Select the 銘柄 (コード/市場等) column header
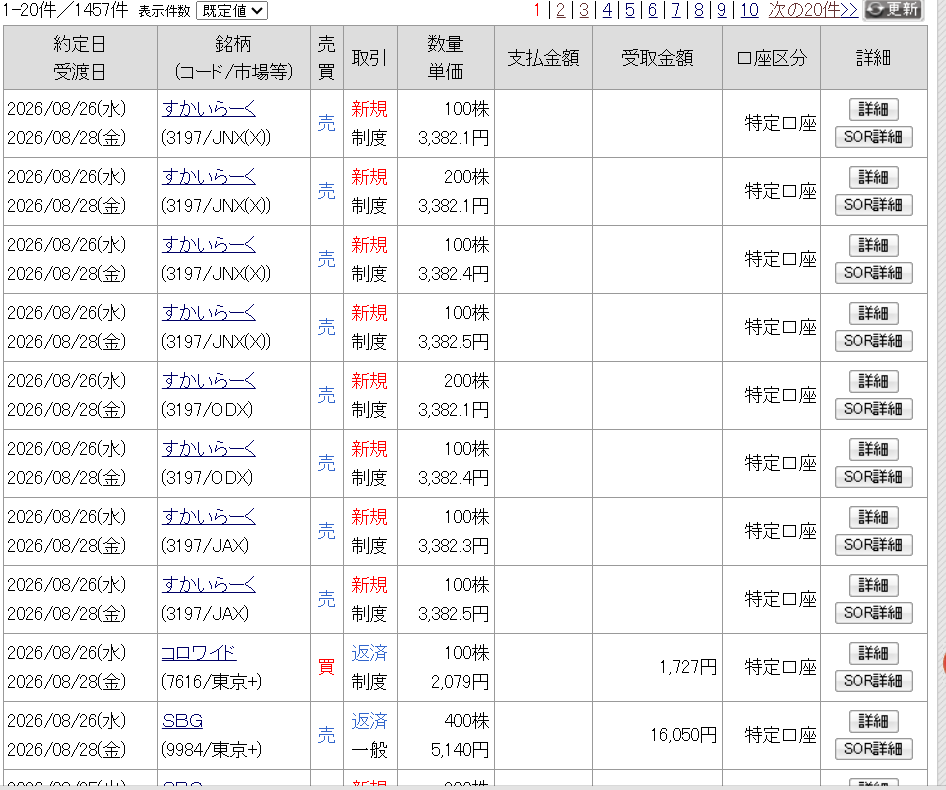The image size is (946, 790). click(x=234, y=58)
